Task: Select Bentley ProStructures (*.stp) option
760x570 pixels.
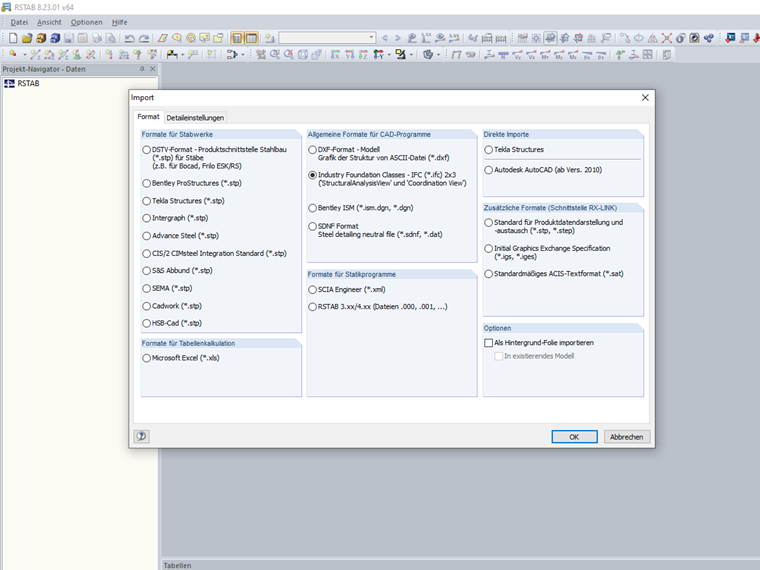Action: (x=146, y=183)
